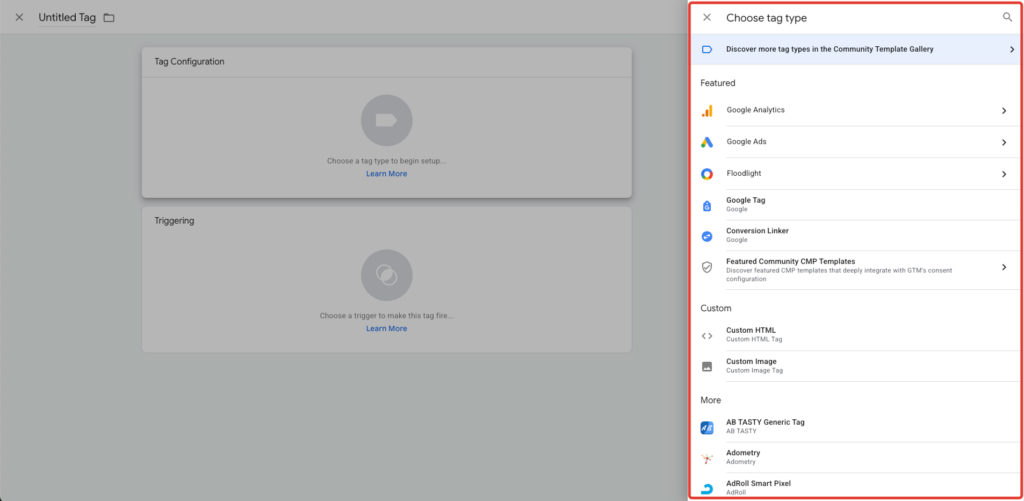This screenshot has width=1024, height=501.
Task: Click the Google Analytics bar chart icon
Action: [707, 111]
